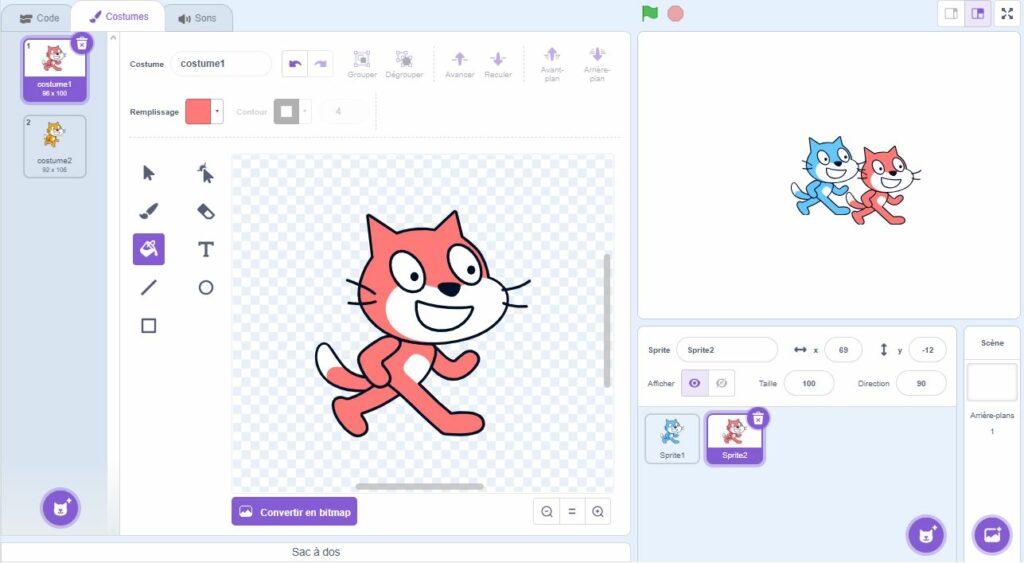
Task: Enter full screen stage mode
Action: (x=1007, y=14)
